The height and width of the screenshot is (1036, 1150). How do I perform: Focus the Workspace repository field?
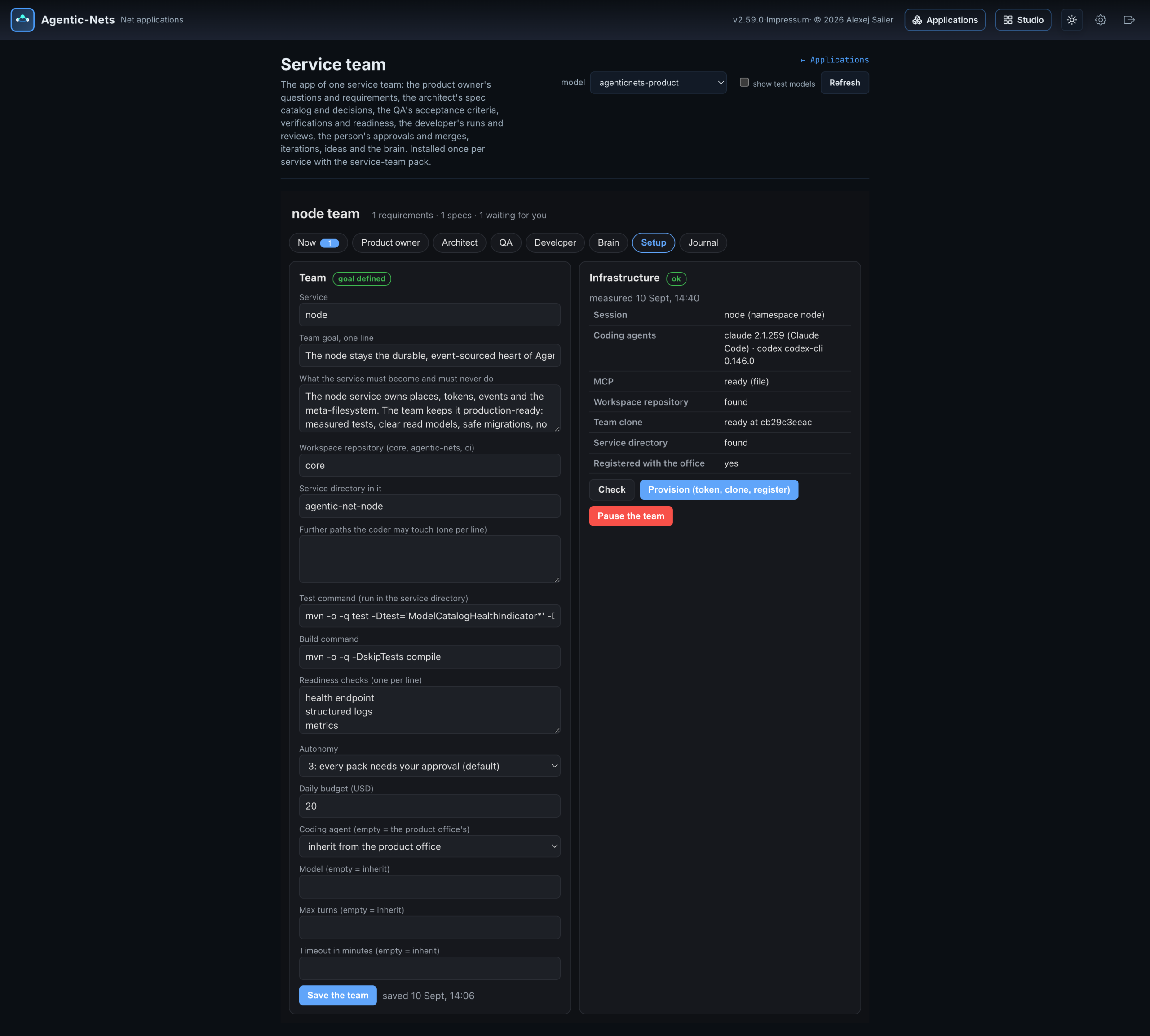(x=430, y=466)
